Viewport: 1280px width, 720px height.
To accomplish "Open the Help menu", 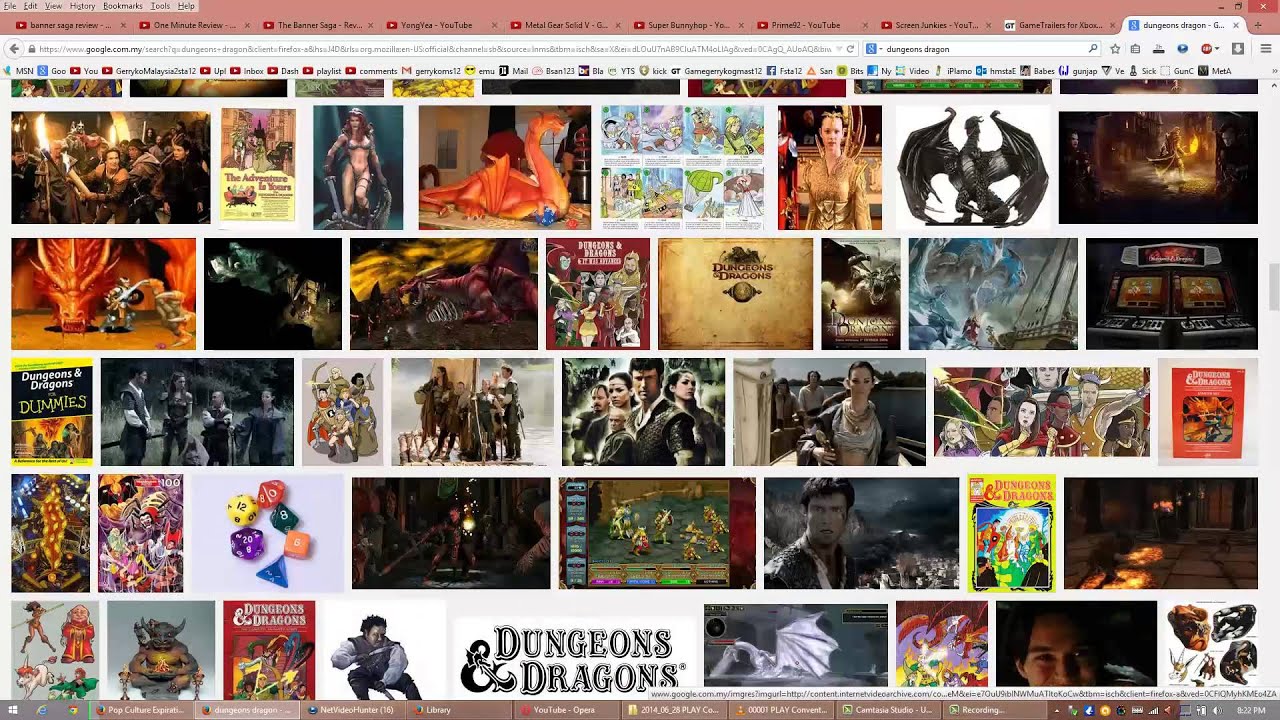I will pos(186,6).
